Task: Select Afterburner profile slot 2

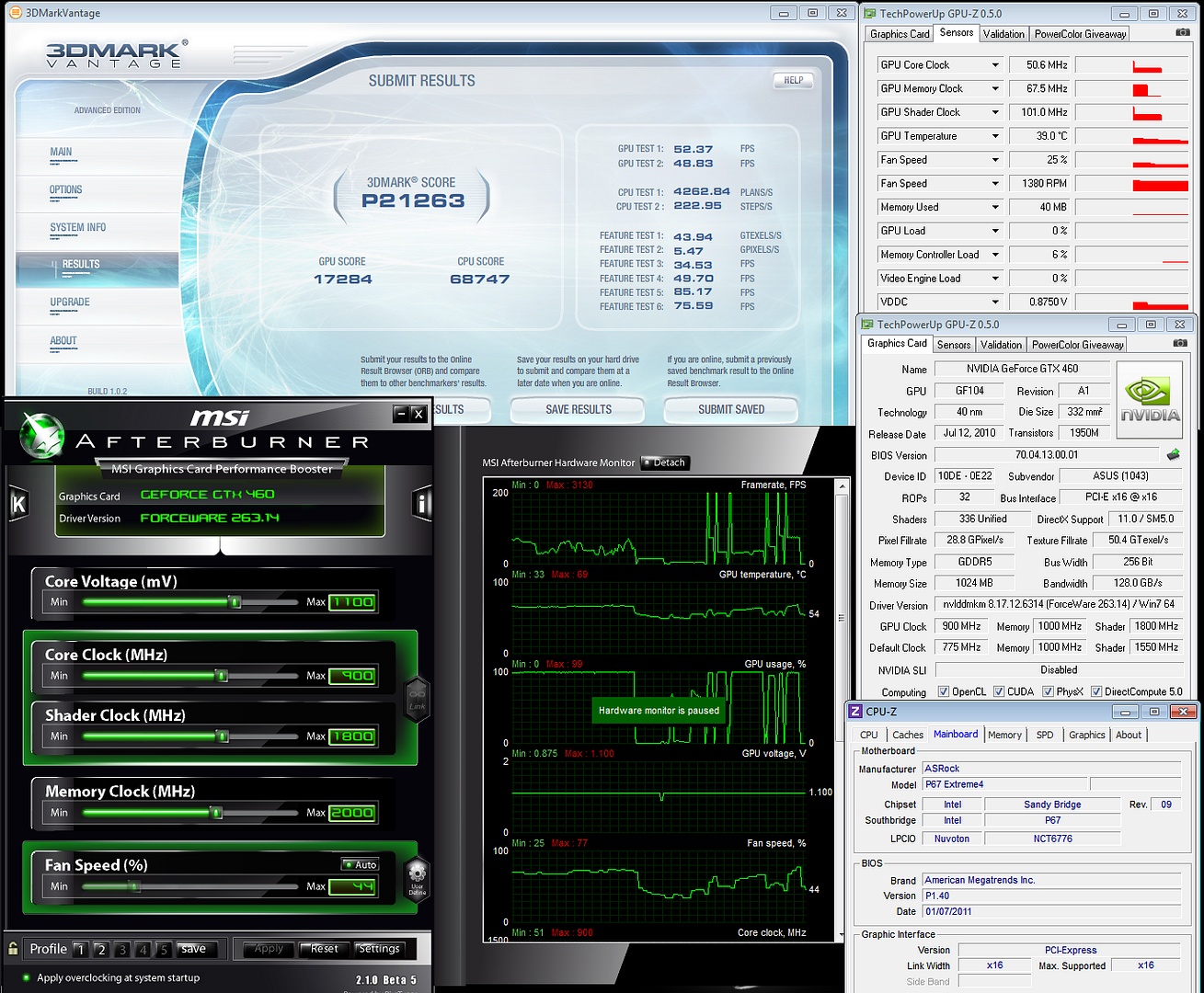Action: tap(101, 950)
